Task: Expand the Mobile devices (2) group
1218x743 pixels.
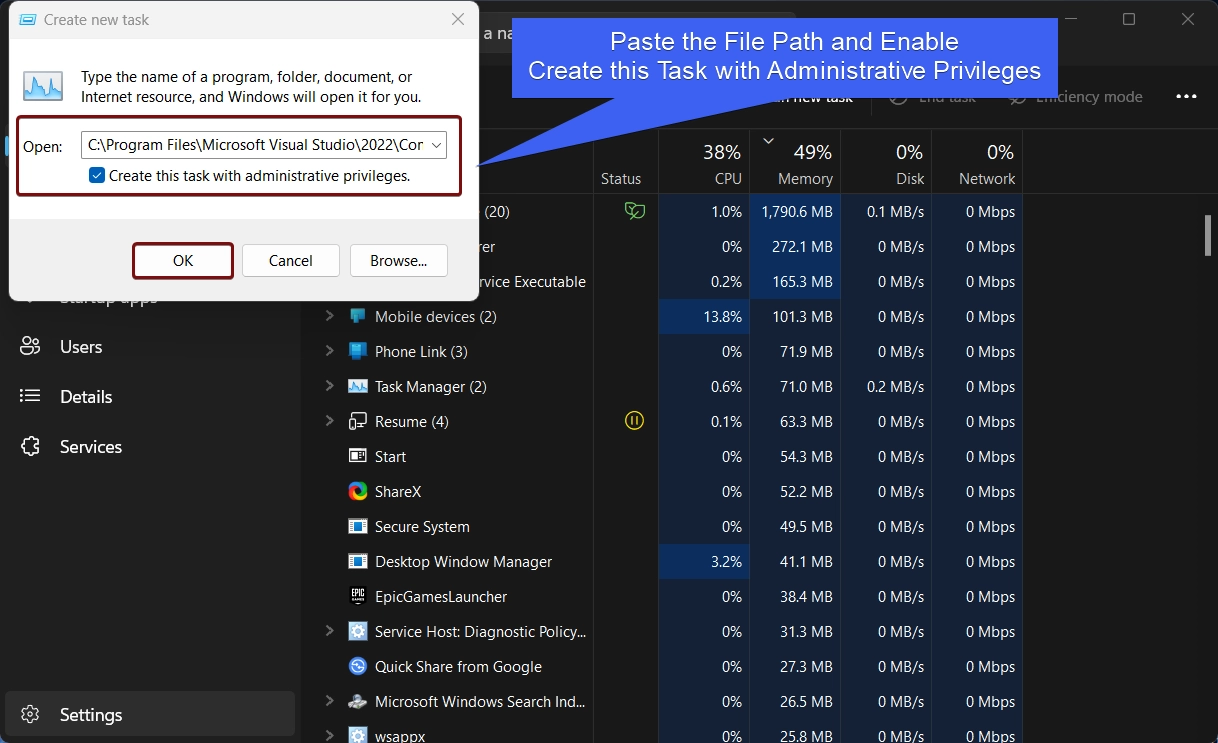Action: coord(329,316)
